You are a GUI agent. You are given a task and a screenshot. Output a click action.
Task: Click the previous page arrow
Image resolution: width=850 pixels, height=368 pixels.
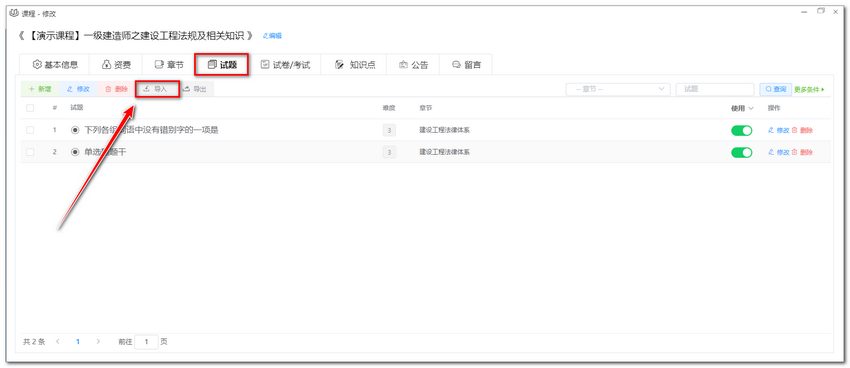click(x=58, y=341)
